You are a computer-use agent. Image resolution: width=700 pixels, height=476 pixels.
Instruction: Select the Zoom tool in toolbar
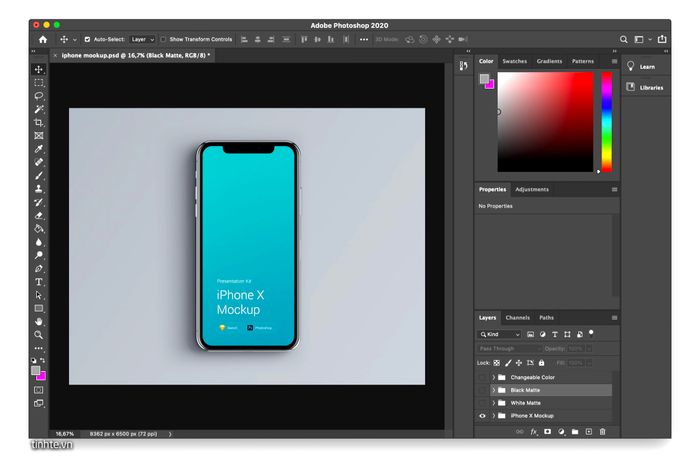point(39,335)
